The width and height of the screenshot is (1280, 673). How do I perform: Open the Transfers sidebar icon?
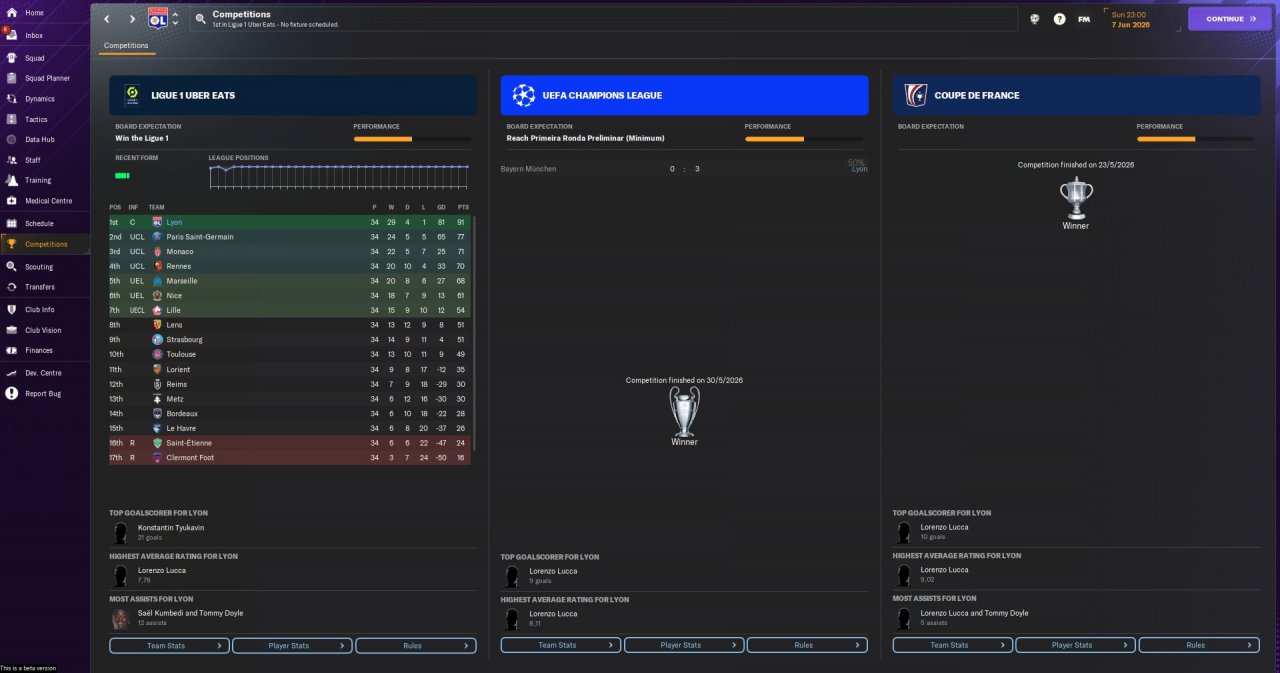[11, 287]
